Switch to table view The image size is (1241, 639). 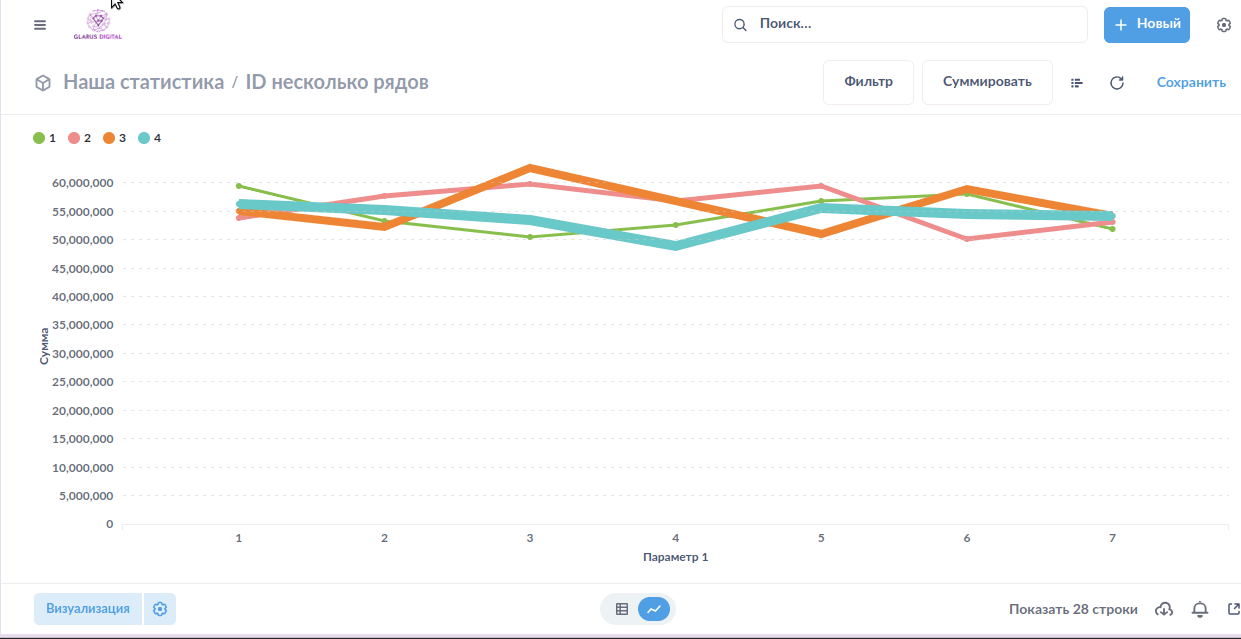[622, 609]
